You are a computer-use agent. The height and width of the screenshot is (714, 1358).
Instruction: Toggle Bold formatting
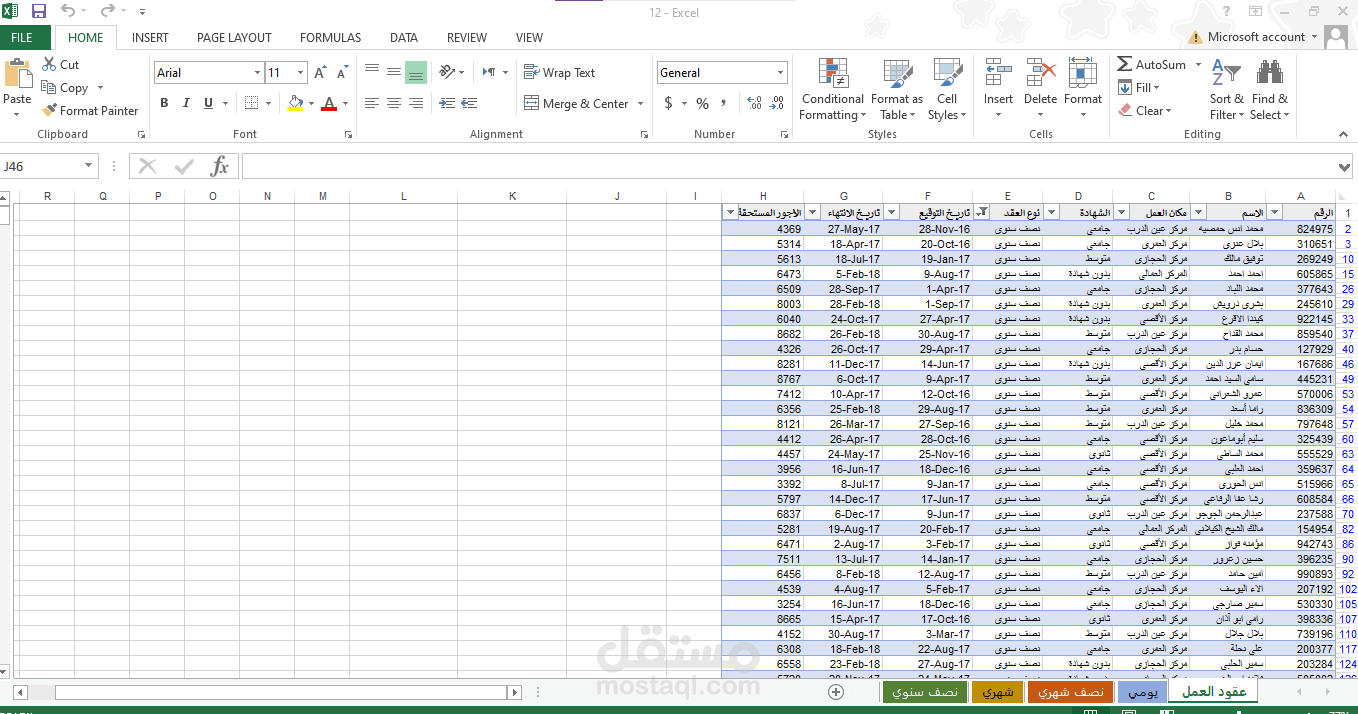pyautogui.click(x=164, y=103)
